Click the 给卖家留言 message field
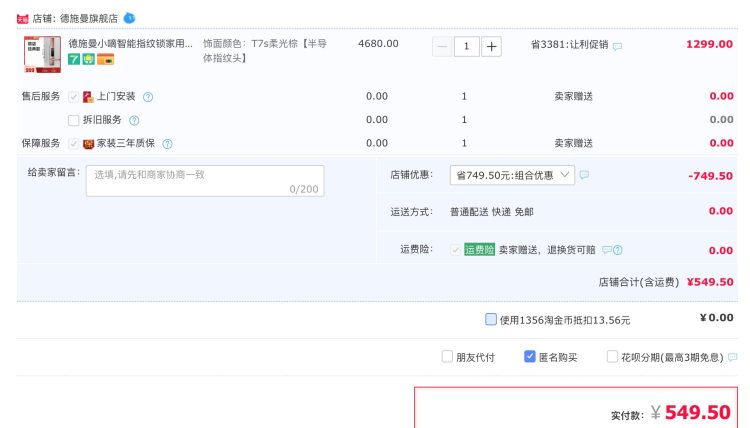This screenshot has width=750, height=428. click(205, 181)
